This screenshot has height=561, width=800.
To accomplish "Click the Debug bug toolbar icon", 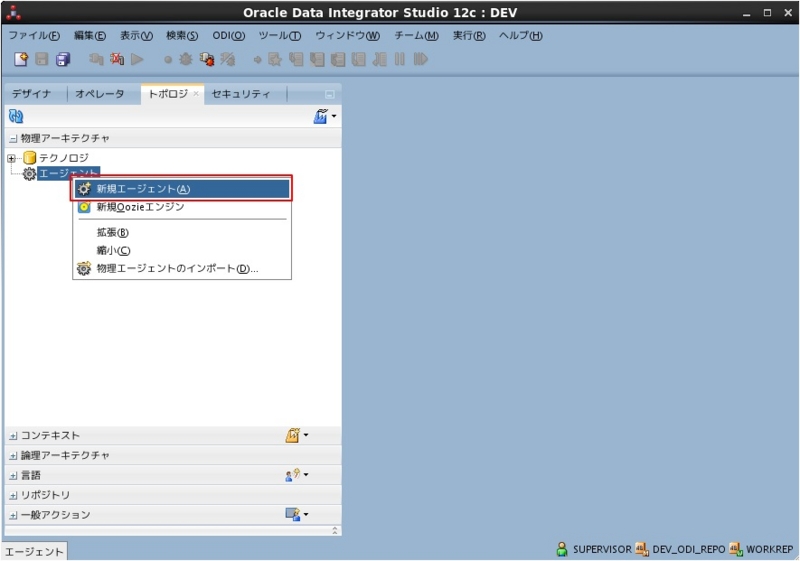I will [x=186, y=59].
